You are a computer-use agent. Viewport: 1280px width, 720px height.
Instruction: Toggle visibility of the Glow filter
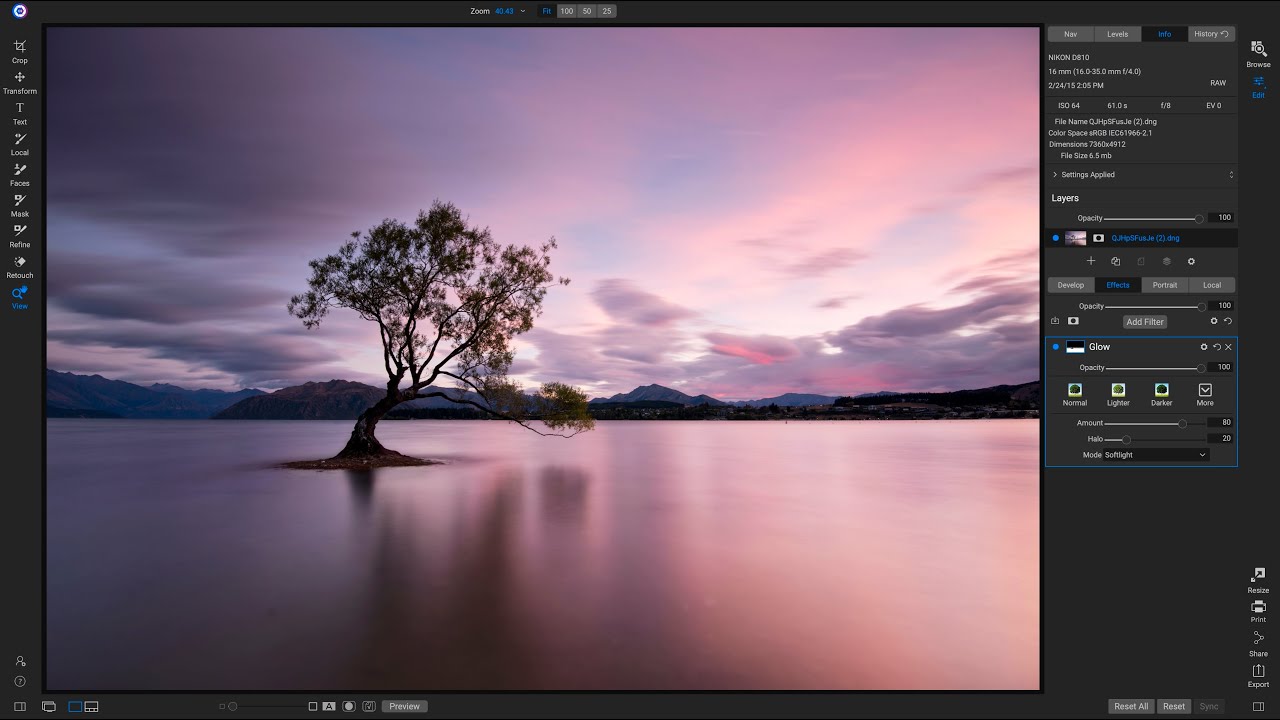(1055, 346)
